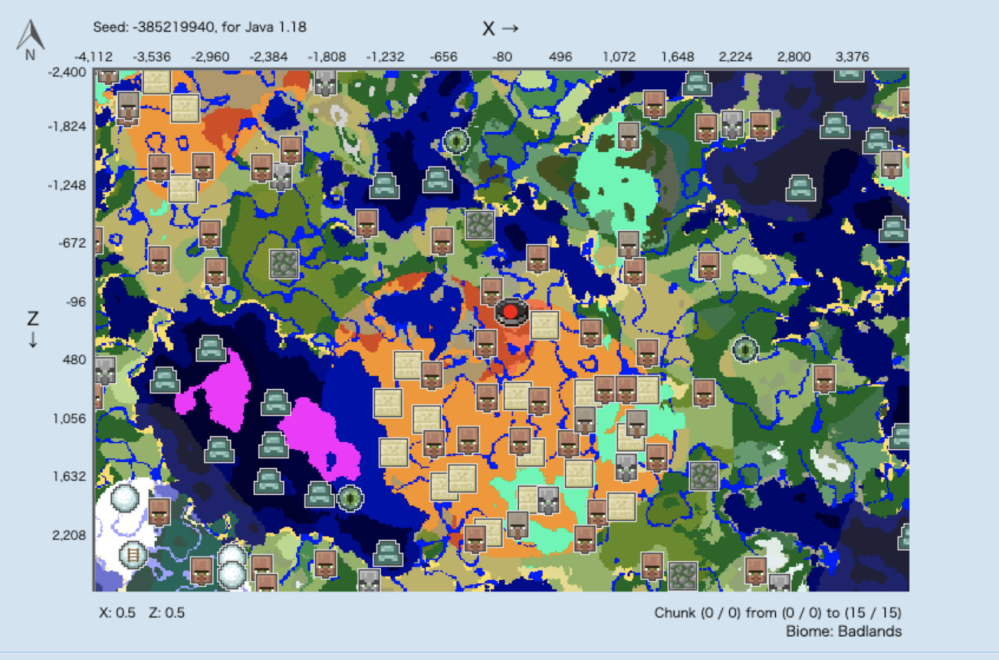The width and height of the screenshot is (999, 660).
Task: Click the X-axis label '2,800'
Action: 794,57
